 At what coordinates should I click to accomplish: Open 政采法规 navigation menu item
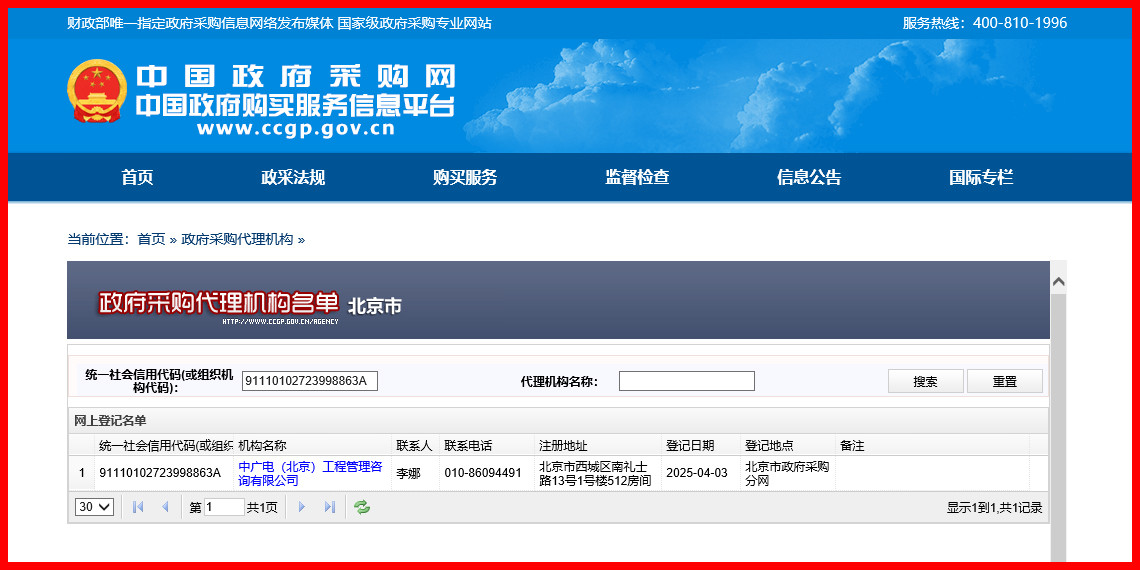coord(293,177)
